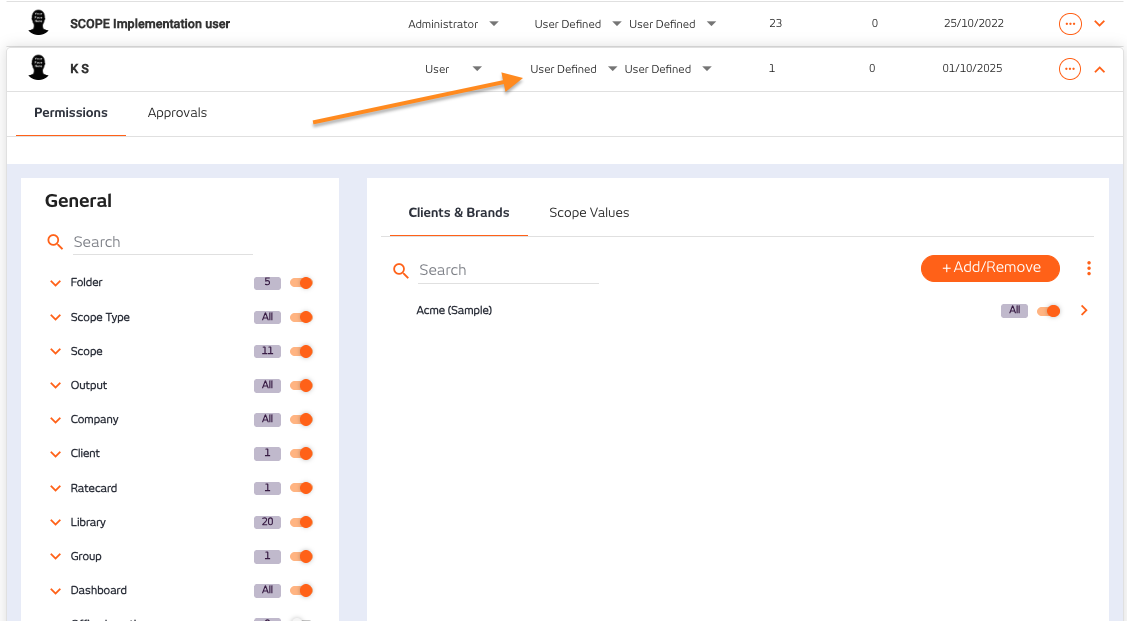Click the General permissions search field
The image size is (1127, 621).
160,242
